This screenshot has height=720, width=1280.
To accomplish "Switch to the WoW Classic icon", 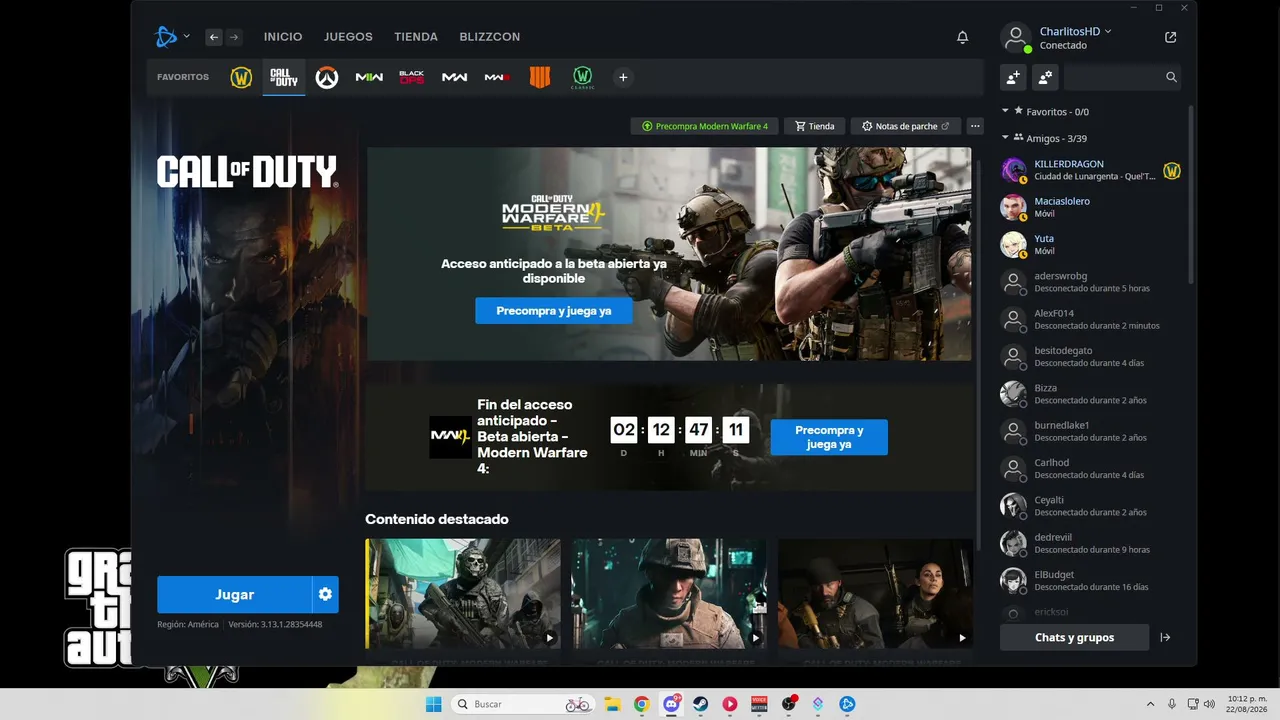I will click(583, 77).
